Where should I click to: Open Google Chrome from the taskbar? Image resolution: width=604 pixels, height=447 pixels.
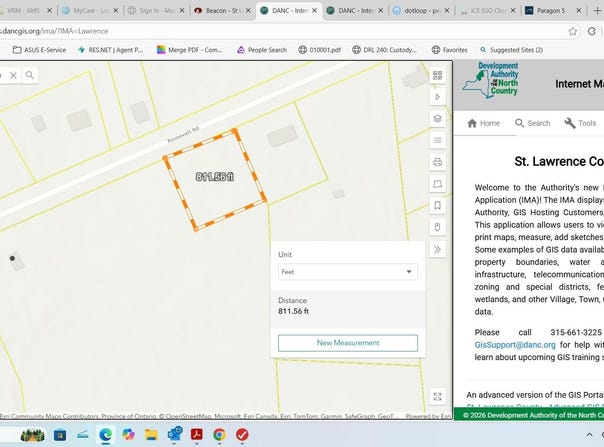click(x=219, y=435)
